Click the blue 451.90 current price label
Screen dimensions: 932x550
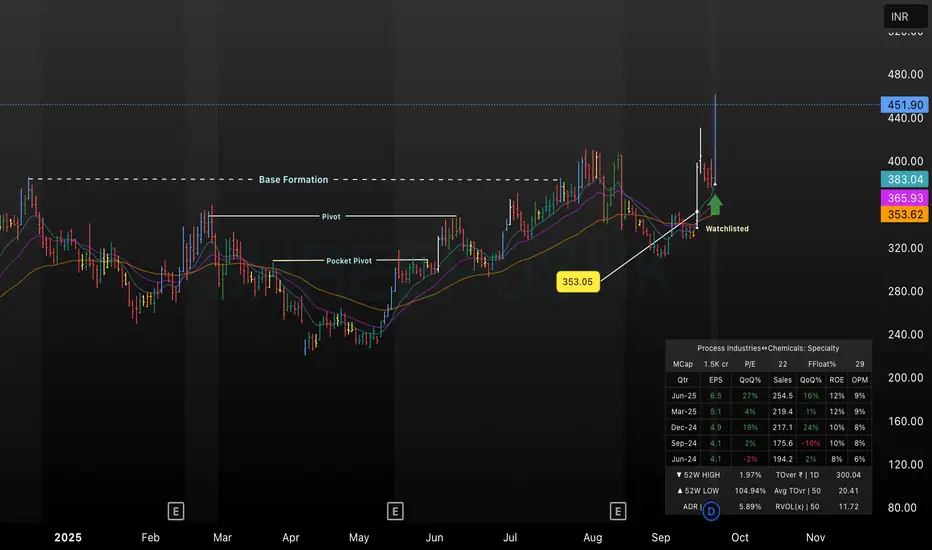(x=905, y=105)
